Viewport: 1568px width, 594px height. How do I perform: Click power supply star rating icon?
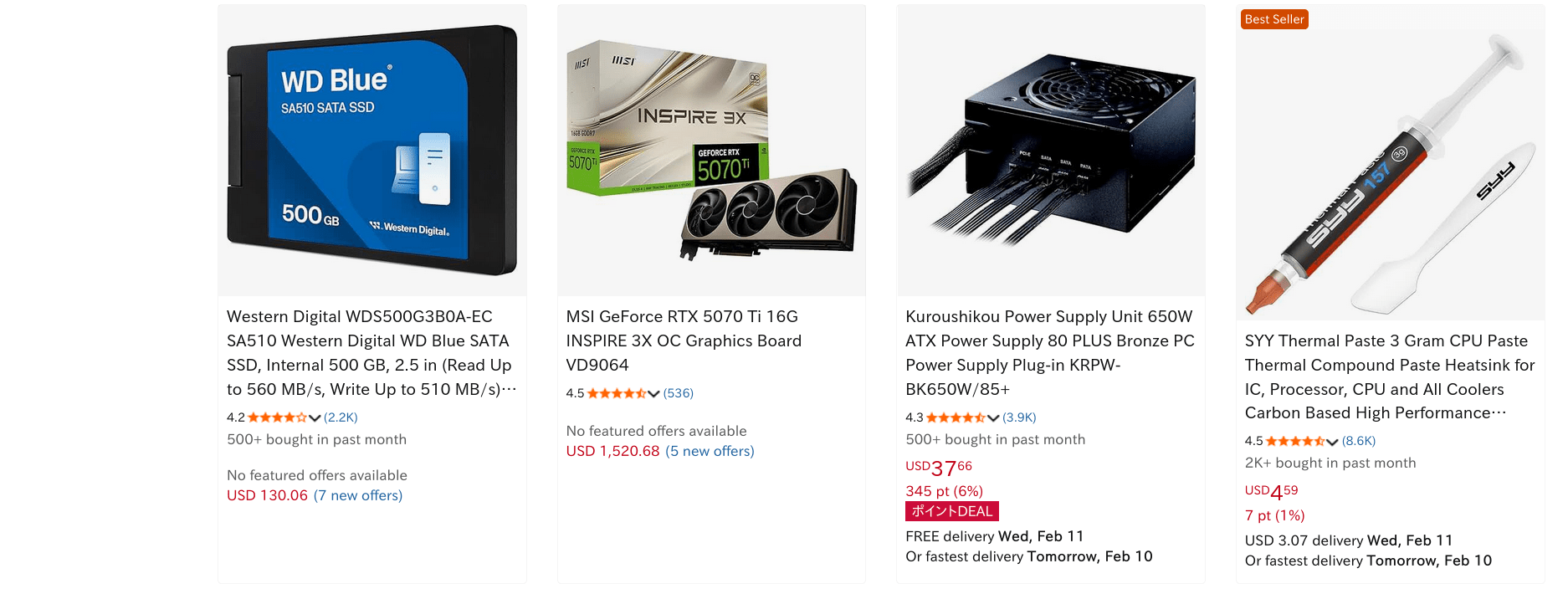(x=956, y=417)
